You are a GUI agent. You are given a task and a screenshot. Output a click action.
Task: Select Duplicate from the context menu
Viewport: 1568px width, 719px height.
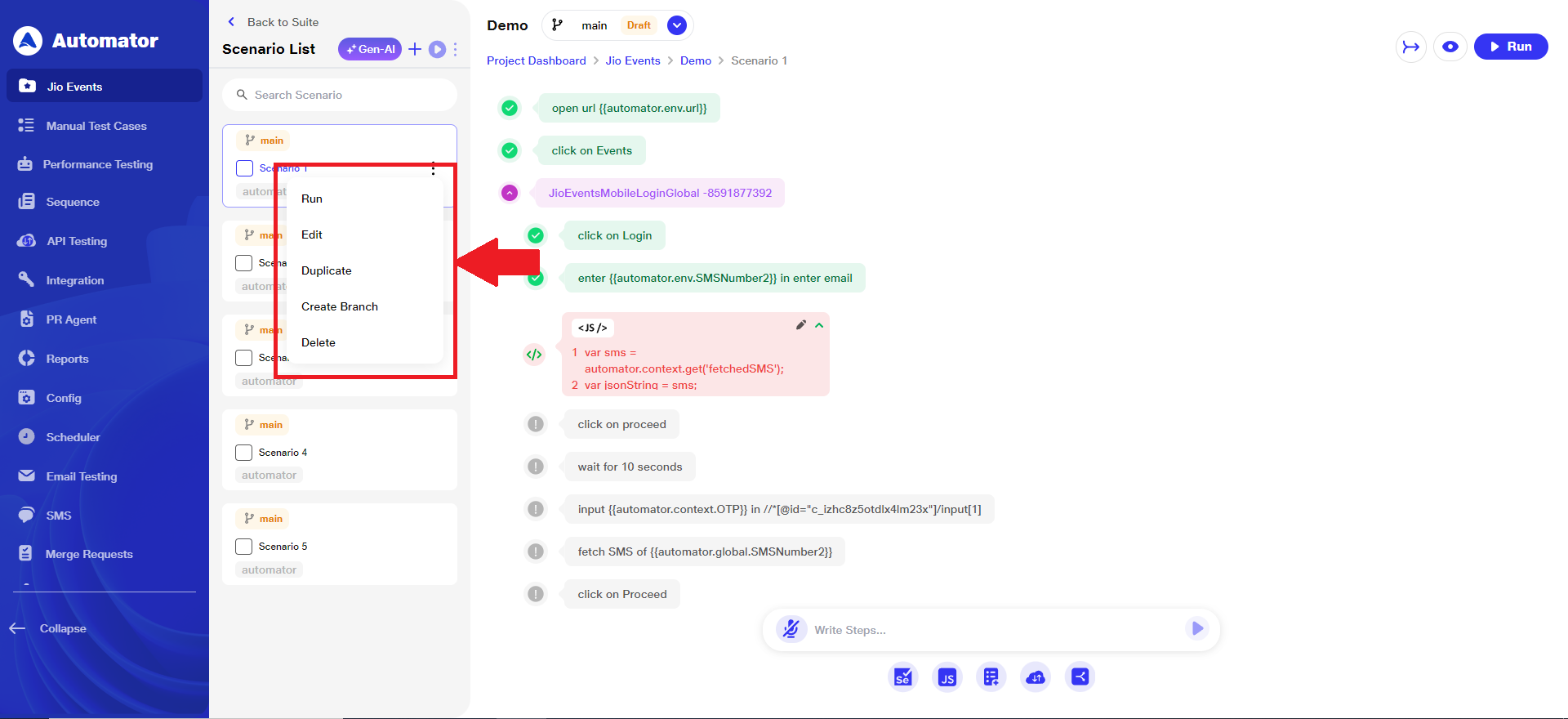click(x=326, y=270)
